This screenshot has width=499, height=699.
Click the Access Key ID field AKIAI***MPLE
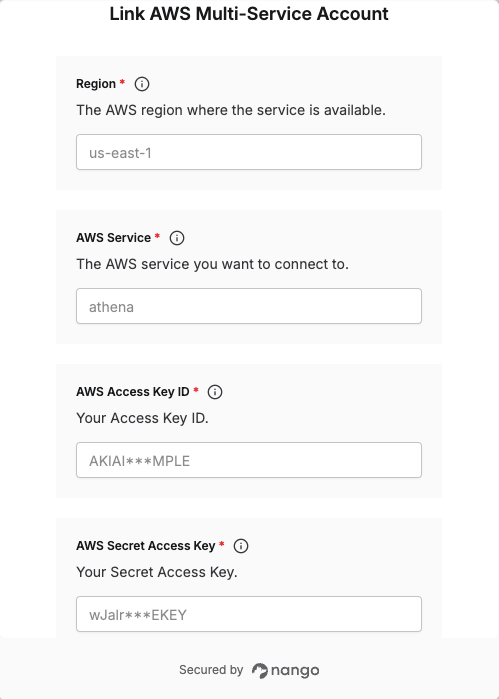[249, 460]
